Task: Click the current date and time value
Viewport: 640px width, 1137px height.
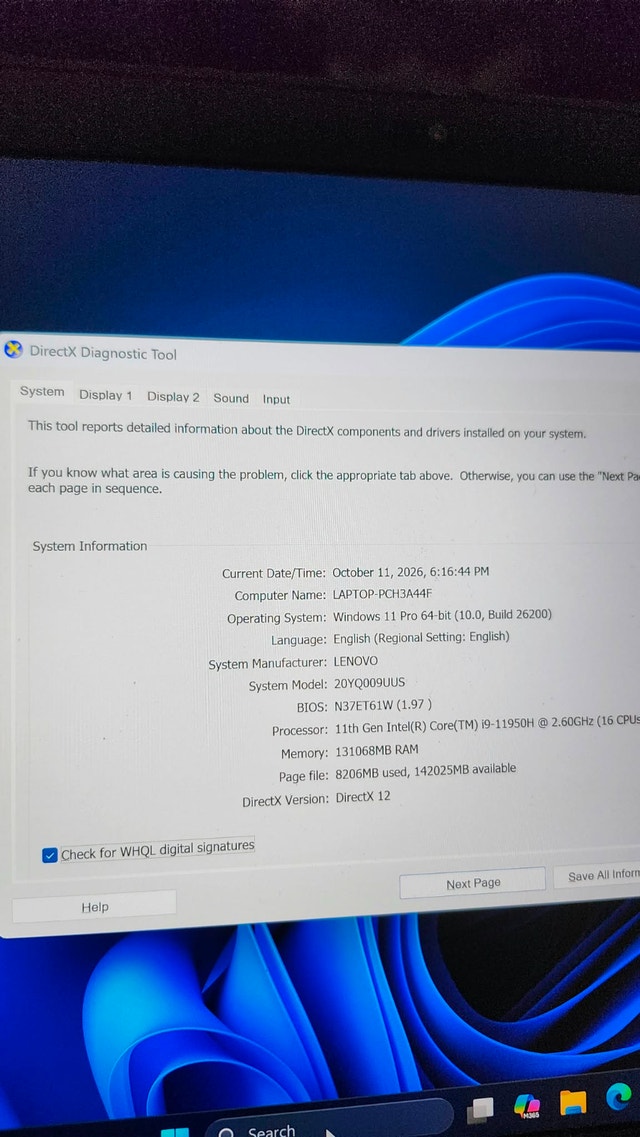Action: 410,571
